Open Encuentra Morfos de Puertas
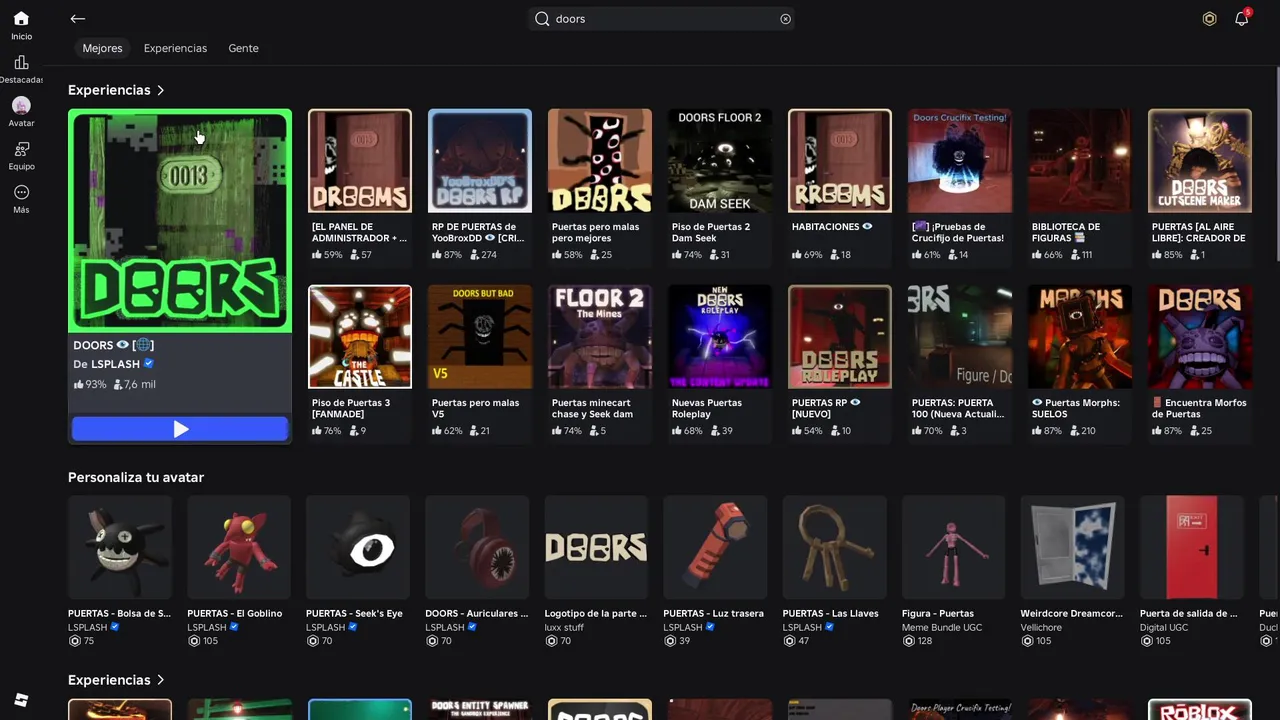 point(1200,362)
